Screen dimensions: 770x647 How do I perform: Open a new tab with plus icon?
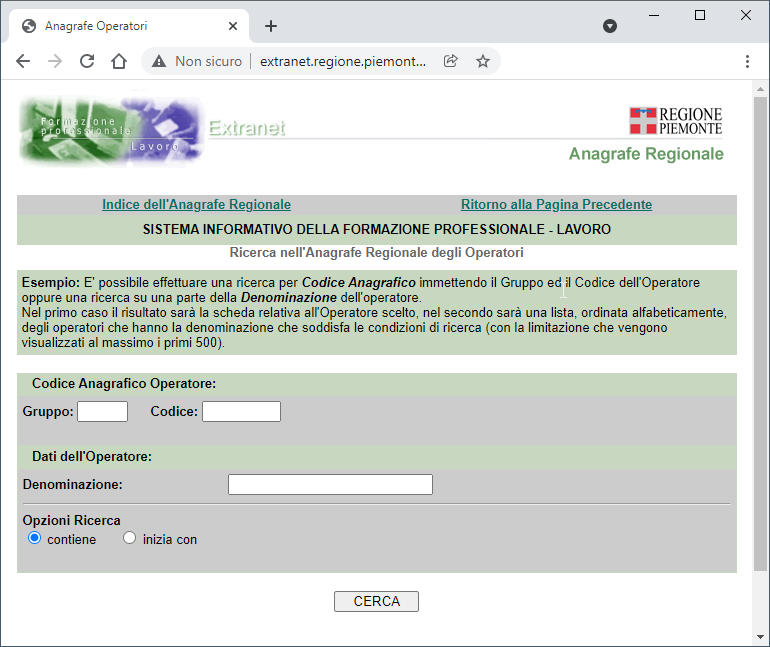(x=271, y=26)
